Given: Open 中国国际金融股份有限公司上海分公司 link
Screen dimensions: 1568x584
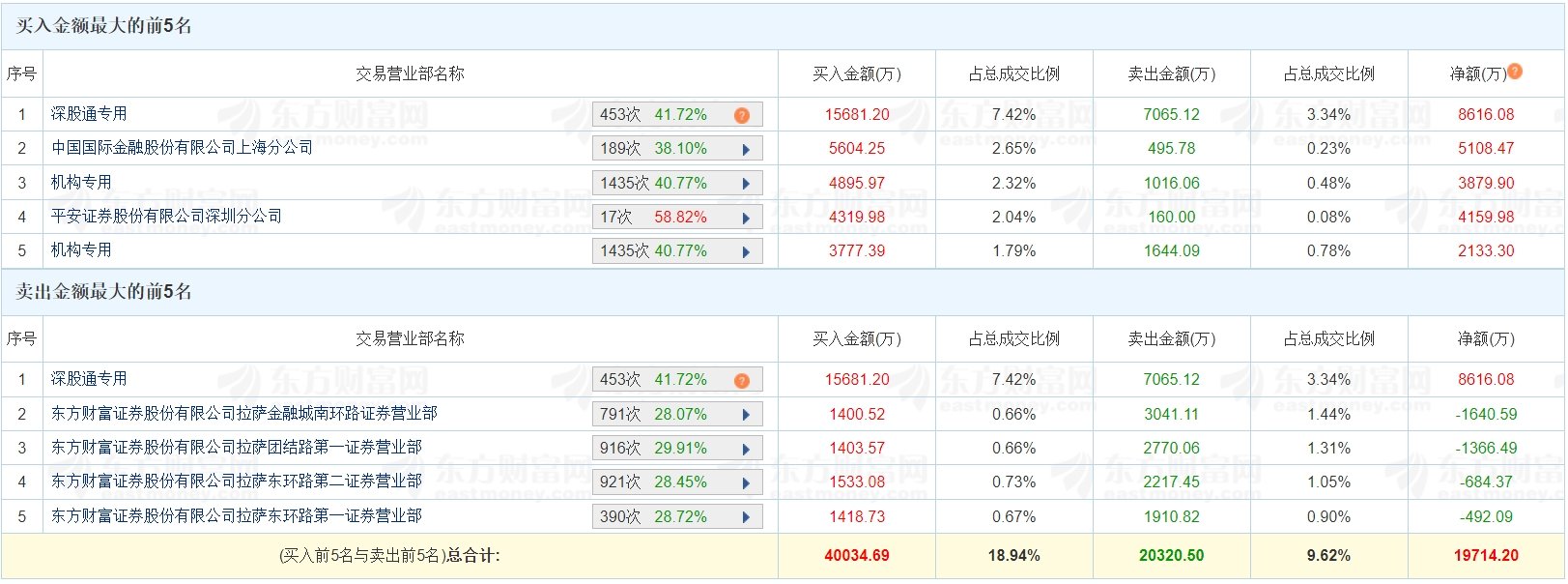Looking at the screenshot, I should 183,148.
